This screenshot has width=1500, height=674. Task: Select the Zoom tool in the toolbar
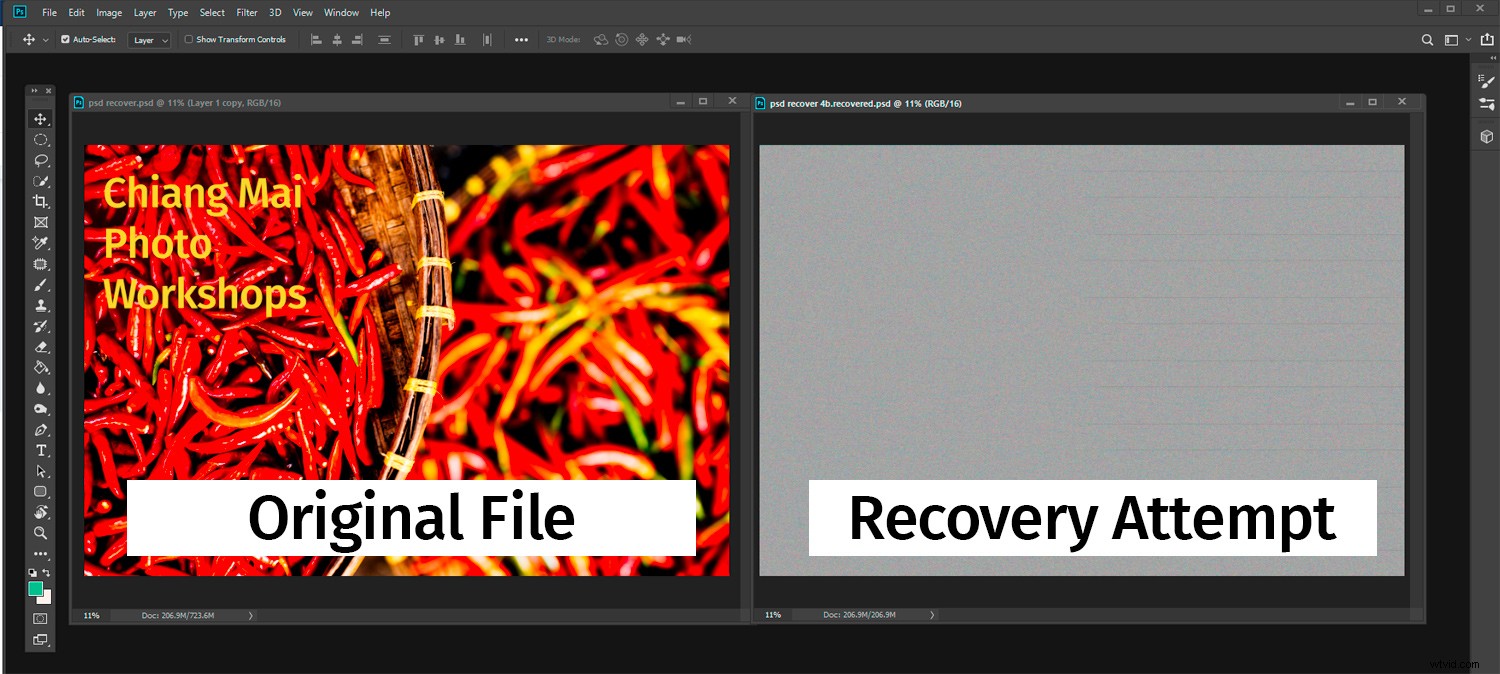[x=41, y=533]
